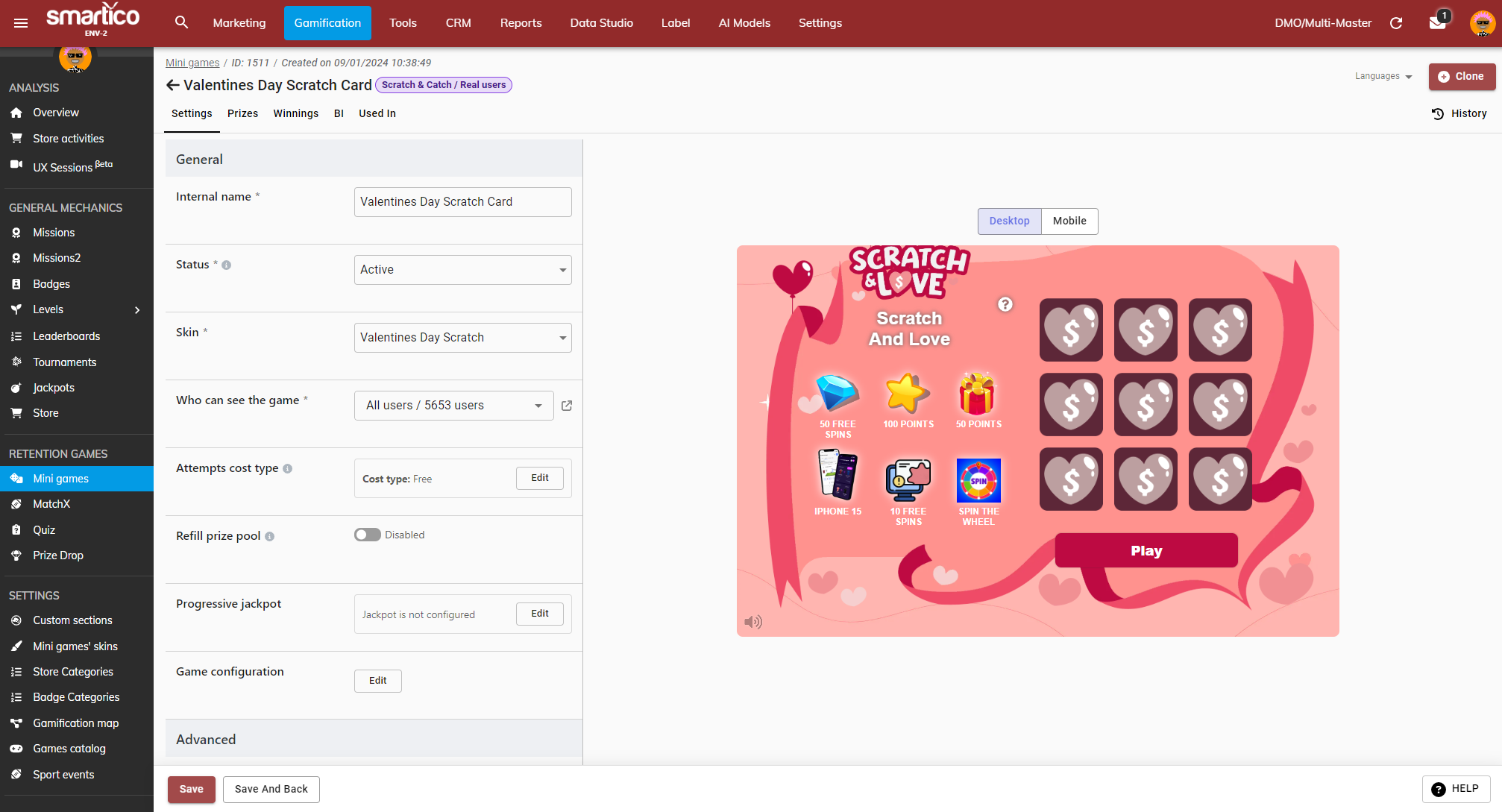Open the Skin dropdown
The width and height of the screenshot is (1502, 812).
pos(462,338)
